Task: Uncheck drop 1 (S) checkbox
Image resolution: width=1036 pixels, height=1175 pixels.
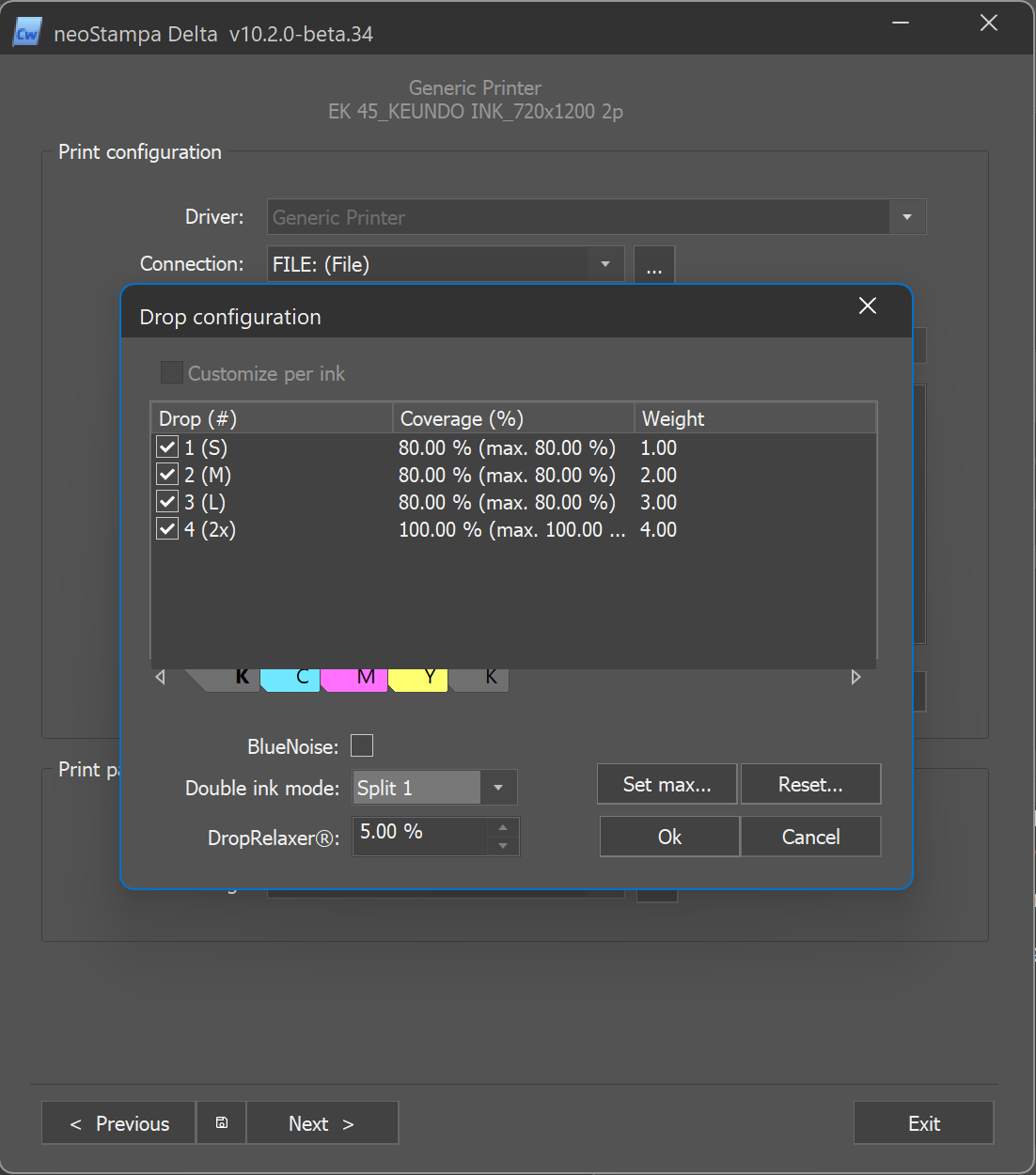Action: [x=167, y=446]
